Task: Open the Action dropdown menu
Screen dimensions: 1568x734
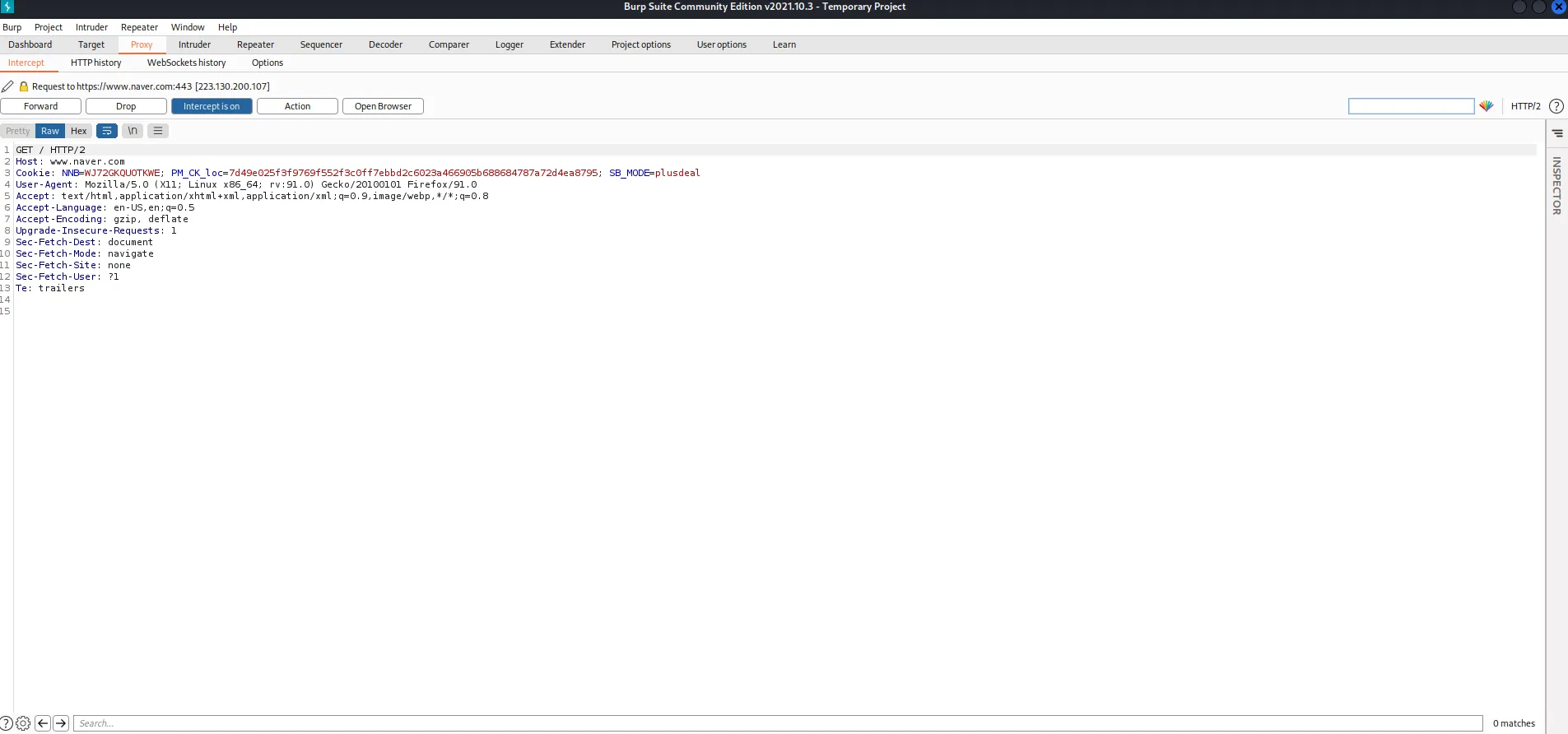Action: click(297, 106)
